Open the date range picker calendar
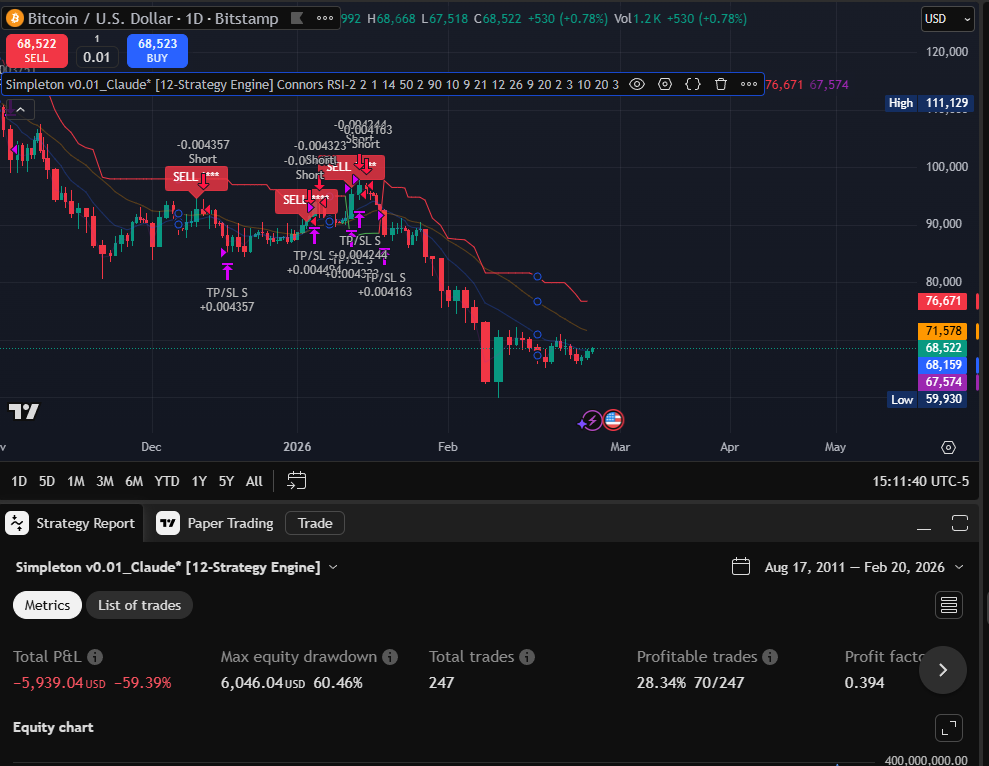Screen dimensions: 989x766 pos(741,566)
